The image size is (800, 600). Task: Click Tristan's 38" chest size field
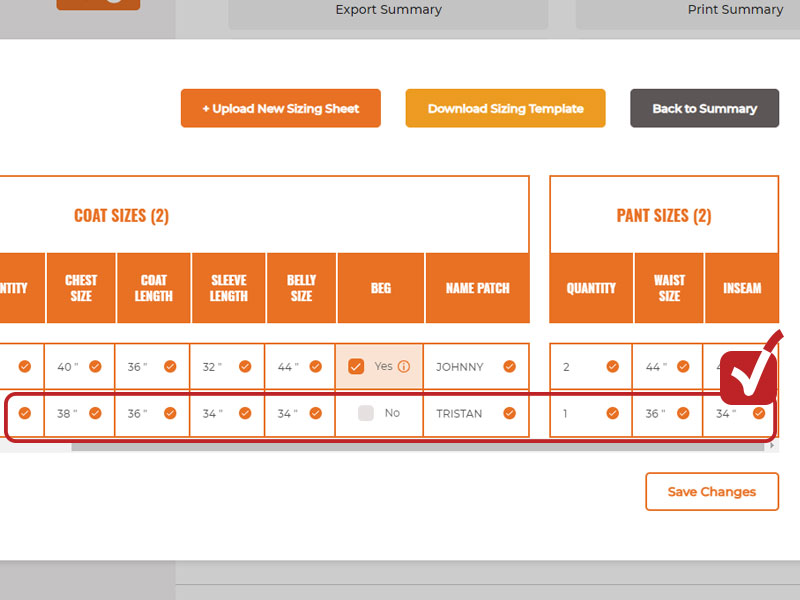click(65, 413)
